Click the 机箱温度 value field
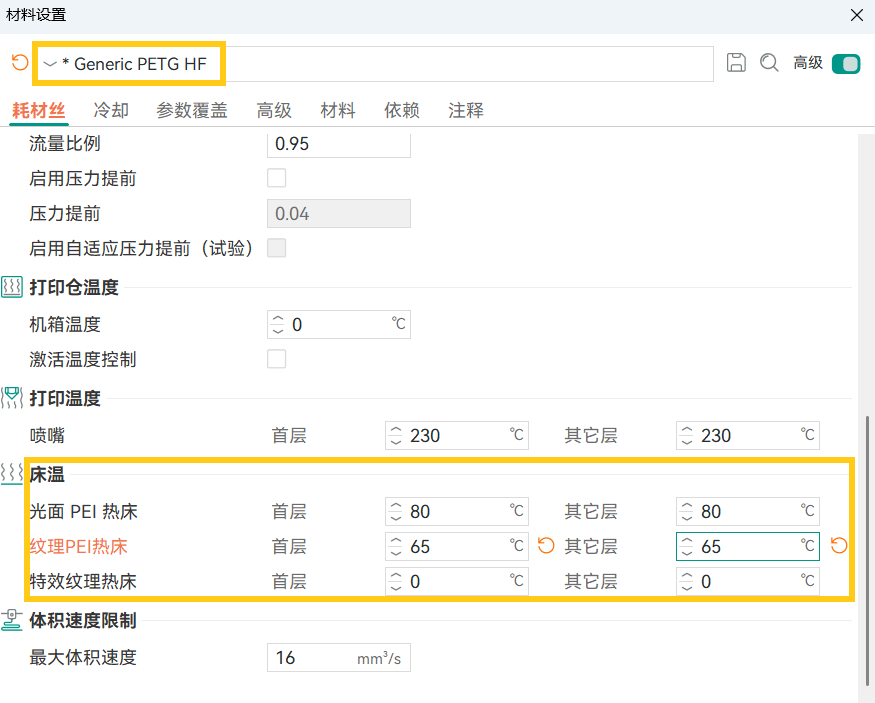Viewport: 875px width, 703px height. click(339, 324)
